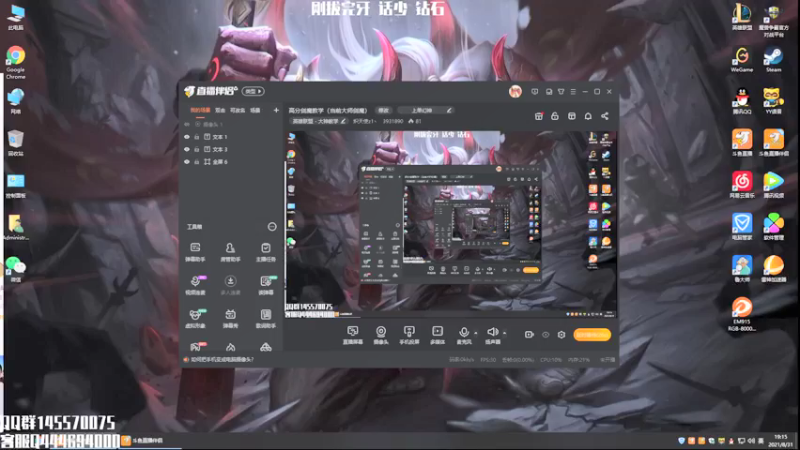The image size is (800, 450).
Task: Select the active orange scene tab
Action: pyautogui.click(x=200, y=110)
